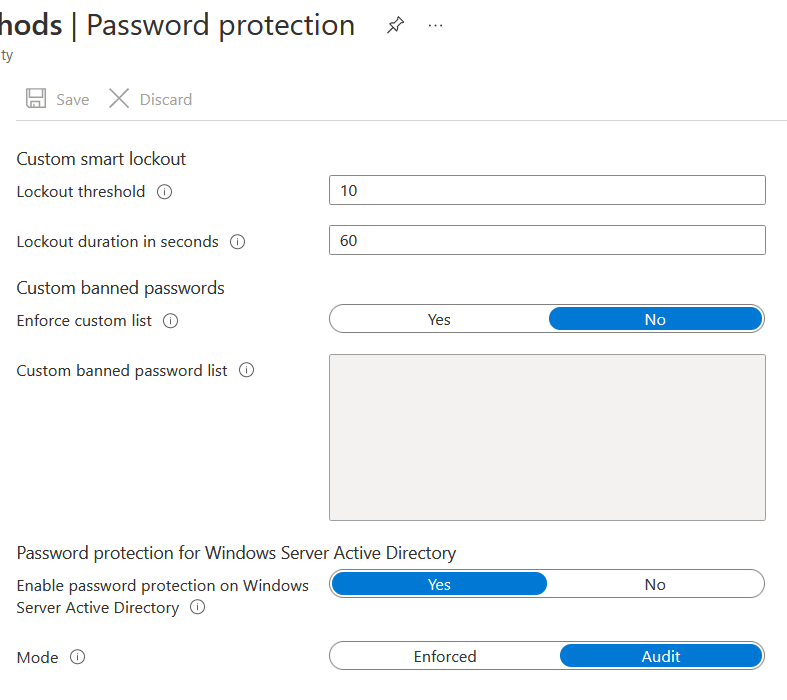The height and width of the screenshot is (700, 787).
Task: Open the more options ellipsis menu
Action: 435,25
